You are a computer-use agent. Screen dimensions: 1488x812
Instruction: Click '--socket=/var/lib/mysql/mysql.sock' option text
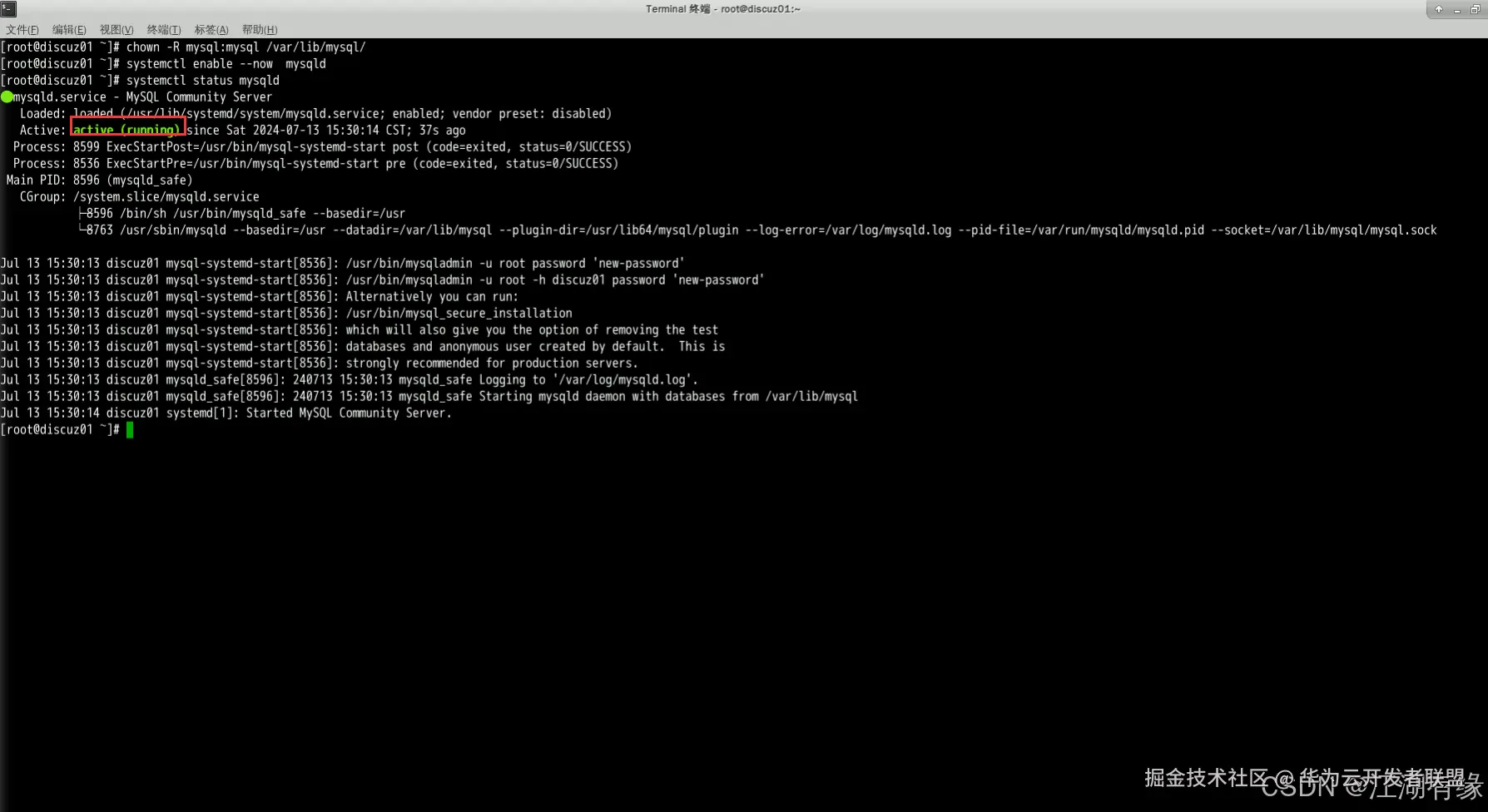[x=1325, y=230]
